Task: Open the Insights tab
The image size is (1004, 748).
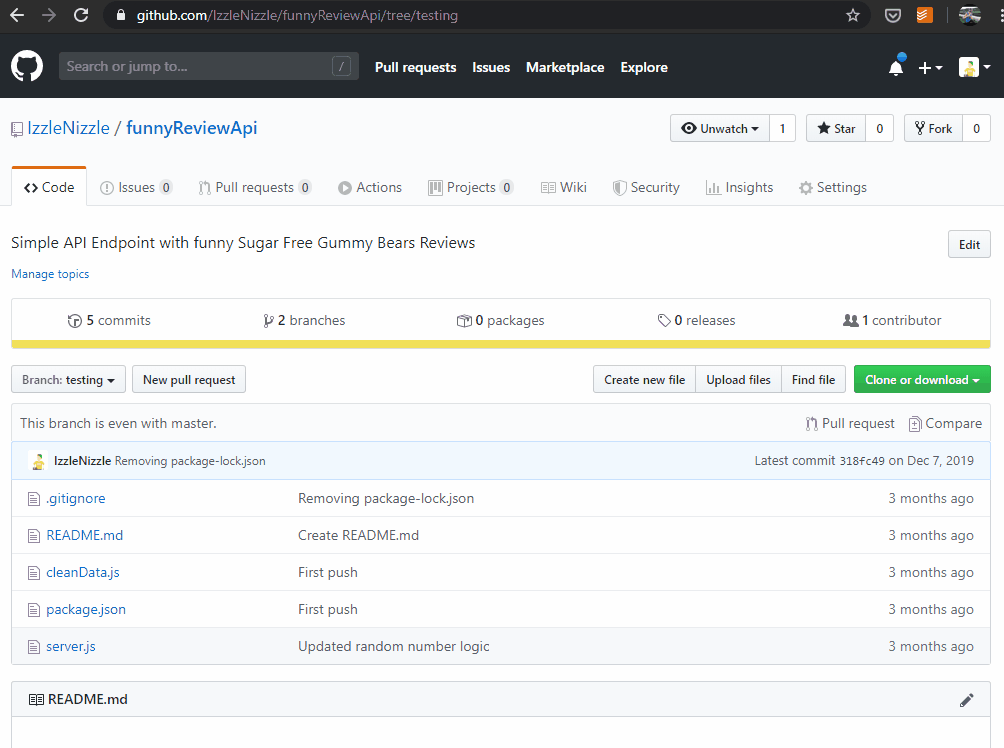Action: (x=740, y=188)
